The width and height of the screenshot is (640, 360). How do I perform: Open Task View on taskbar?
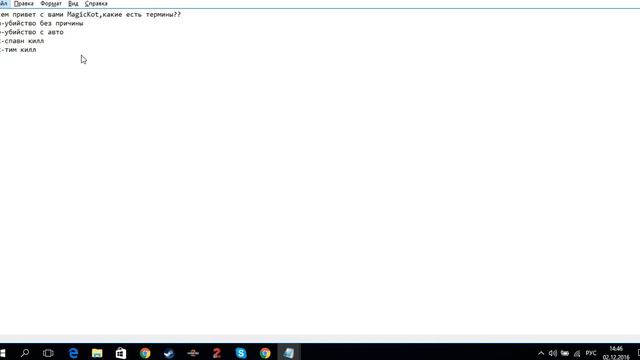point(48,353)
